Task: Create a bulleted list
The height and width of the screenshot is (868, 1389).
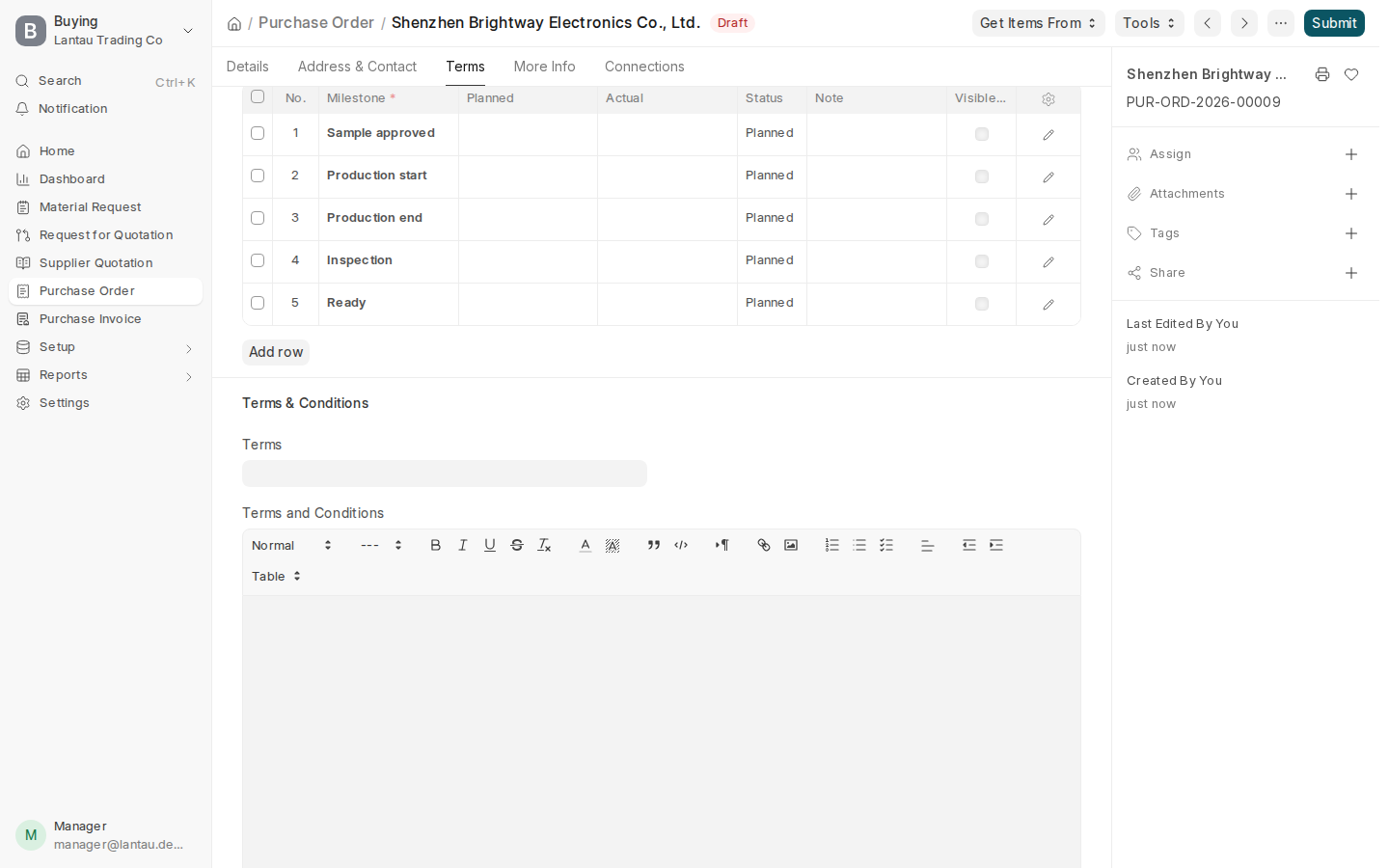Action: (x=859, y=545)
